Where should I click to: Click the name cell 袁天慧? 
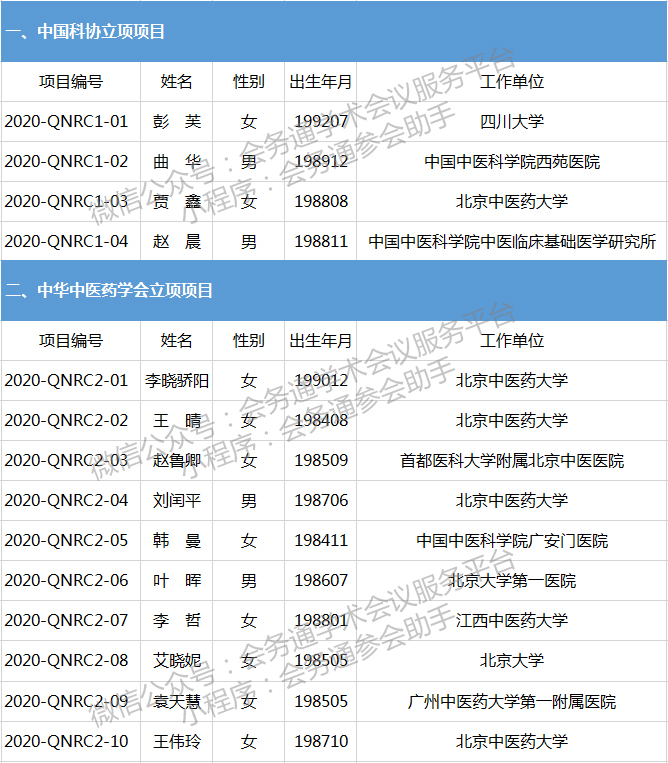point(177,701)
